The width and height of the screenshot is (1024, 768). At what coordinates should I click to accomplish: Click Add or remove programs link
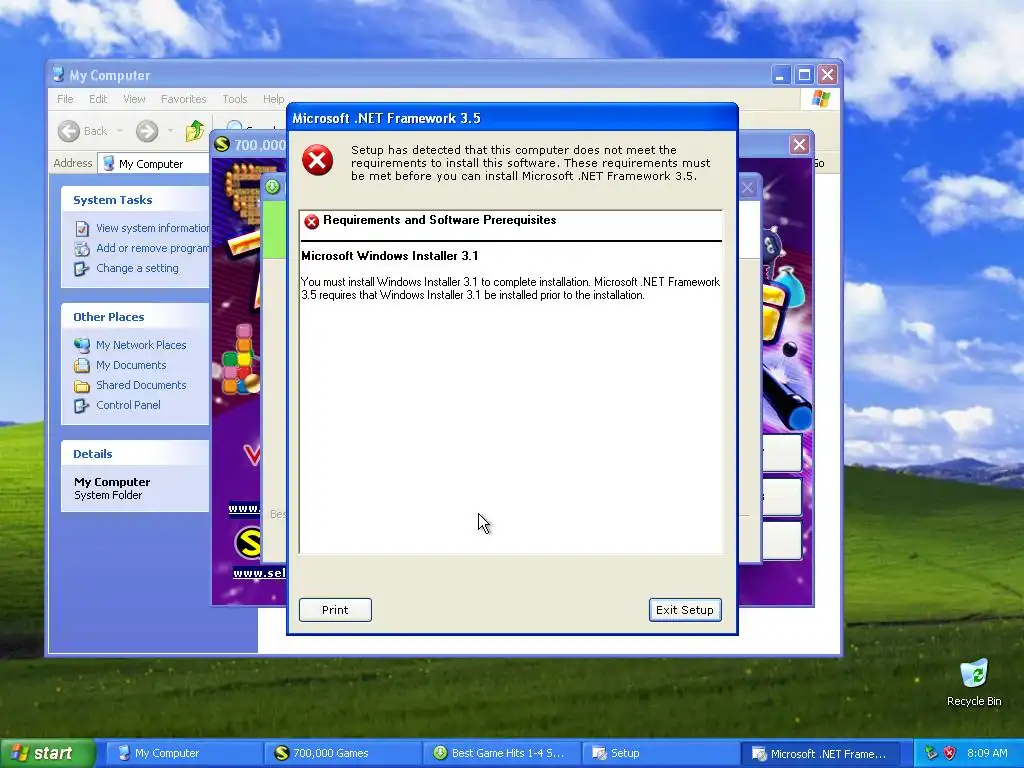[153, 248]
